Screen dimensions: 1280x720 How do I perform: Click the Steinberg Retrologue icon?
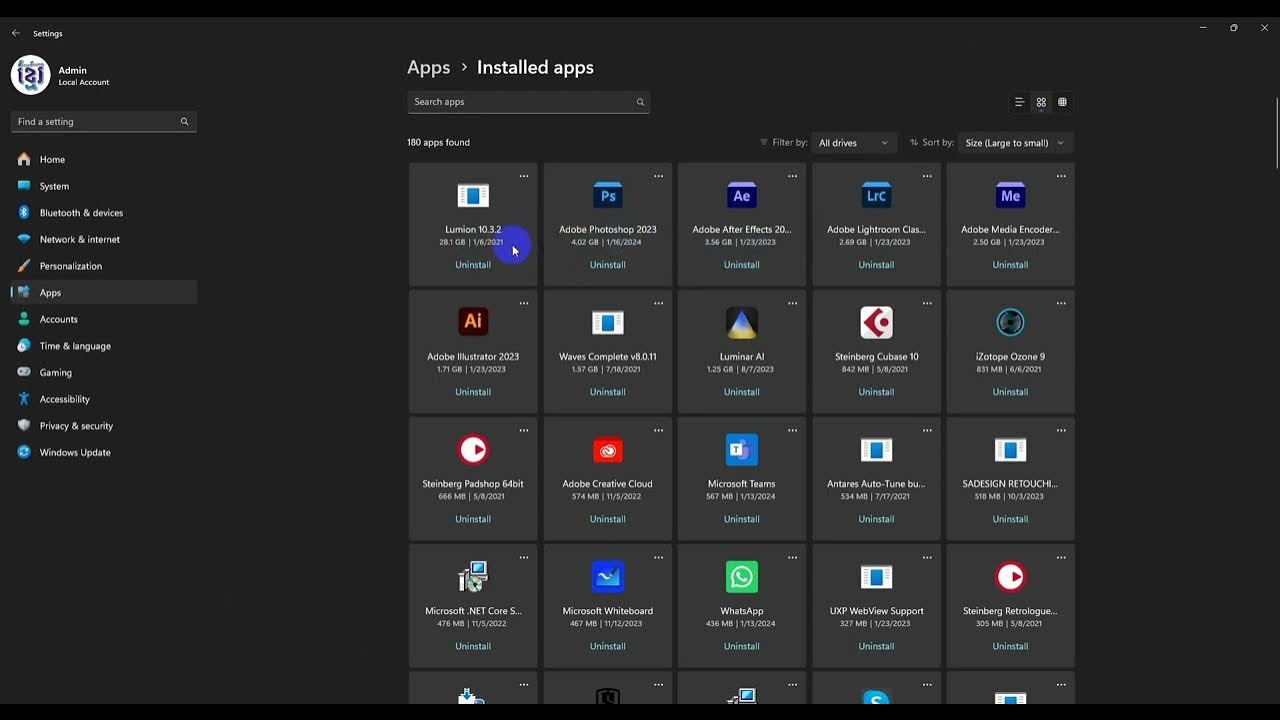(x=1010, y=577)
